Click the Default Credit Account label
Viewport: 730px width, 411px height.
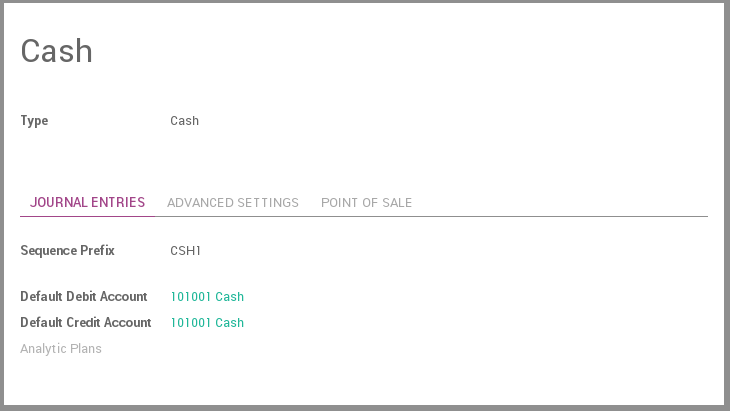pos(86,323)
